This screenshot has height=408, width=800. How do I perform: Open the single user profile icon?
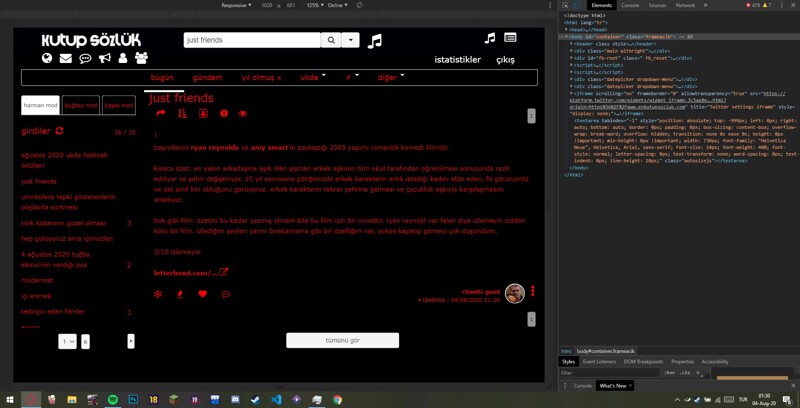coord(122,58)
